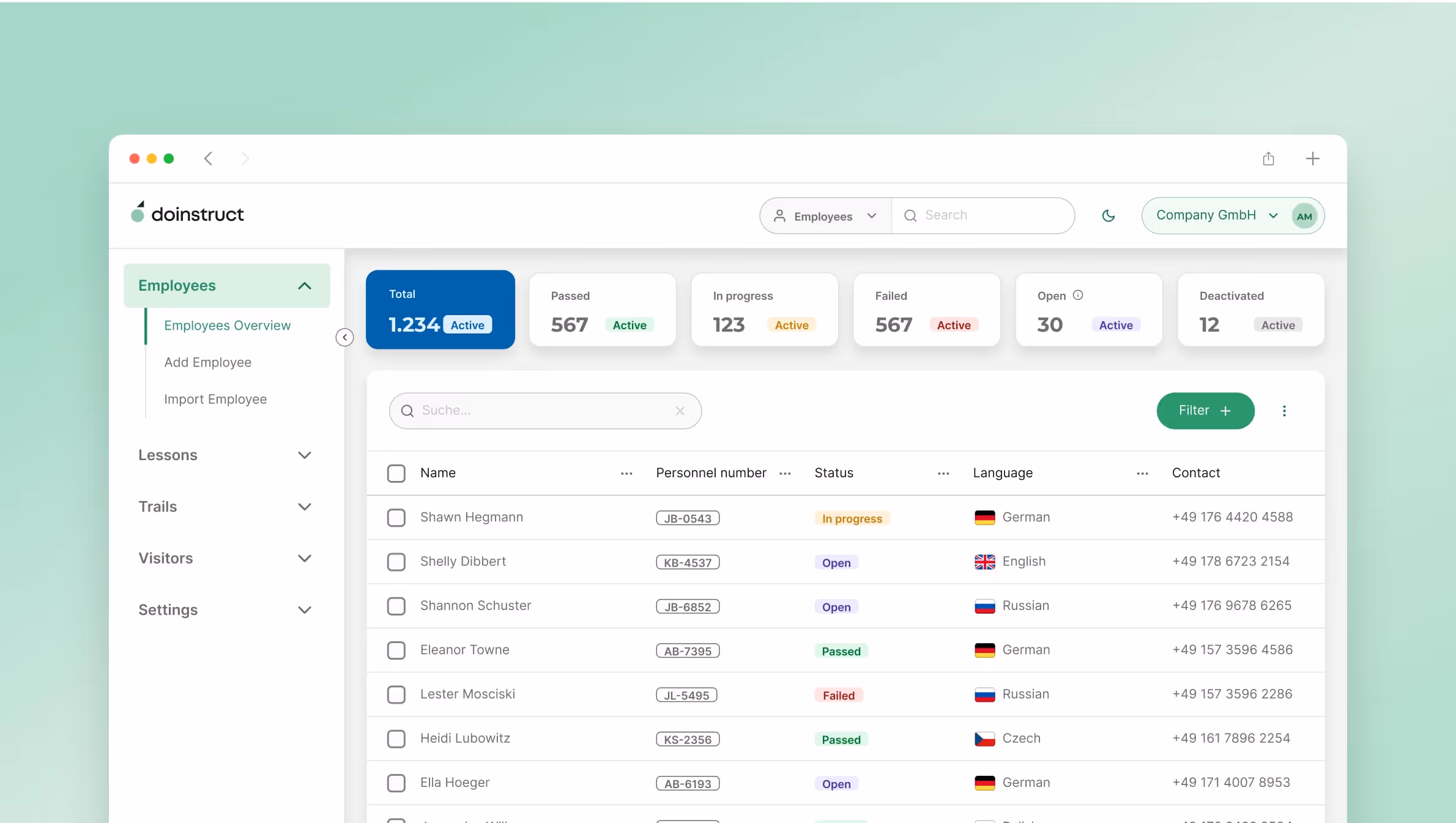Click the green Filter button
The image size is (1456, 823).
tap(1205, 411)
